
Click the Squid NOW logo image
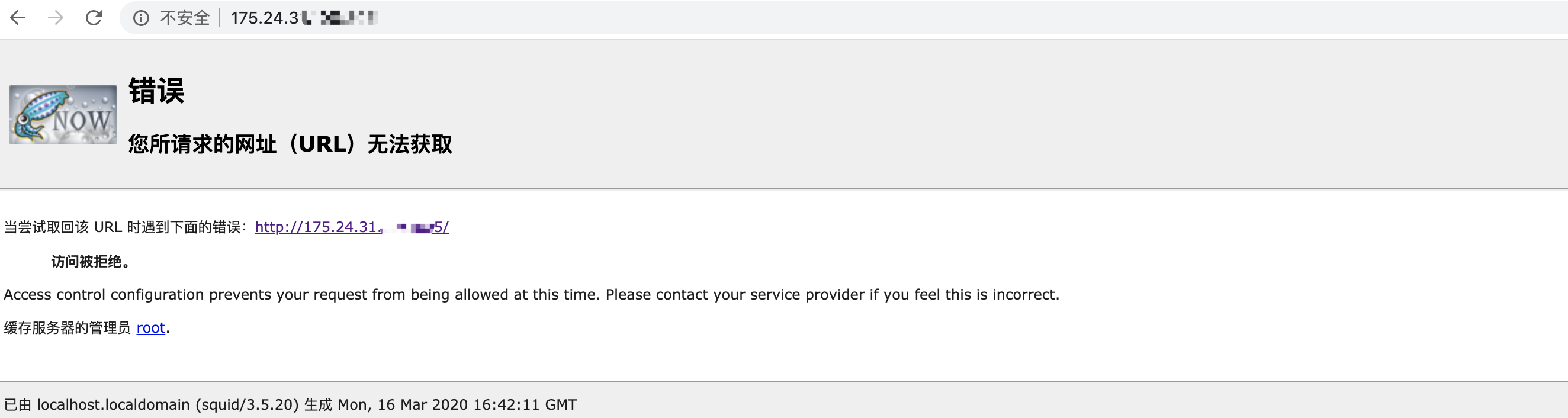63,115
